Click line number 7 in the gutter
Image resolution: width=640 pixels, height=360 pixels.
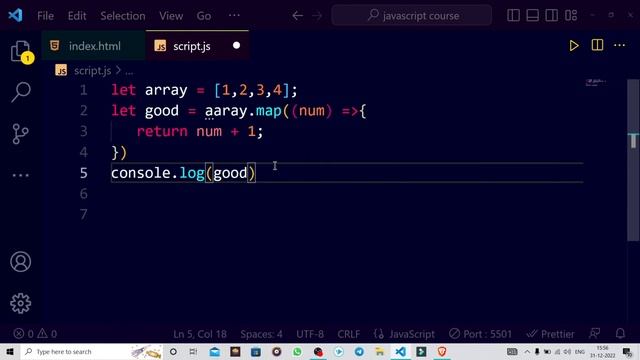pyautogui.click(x=83, y=214)
